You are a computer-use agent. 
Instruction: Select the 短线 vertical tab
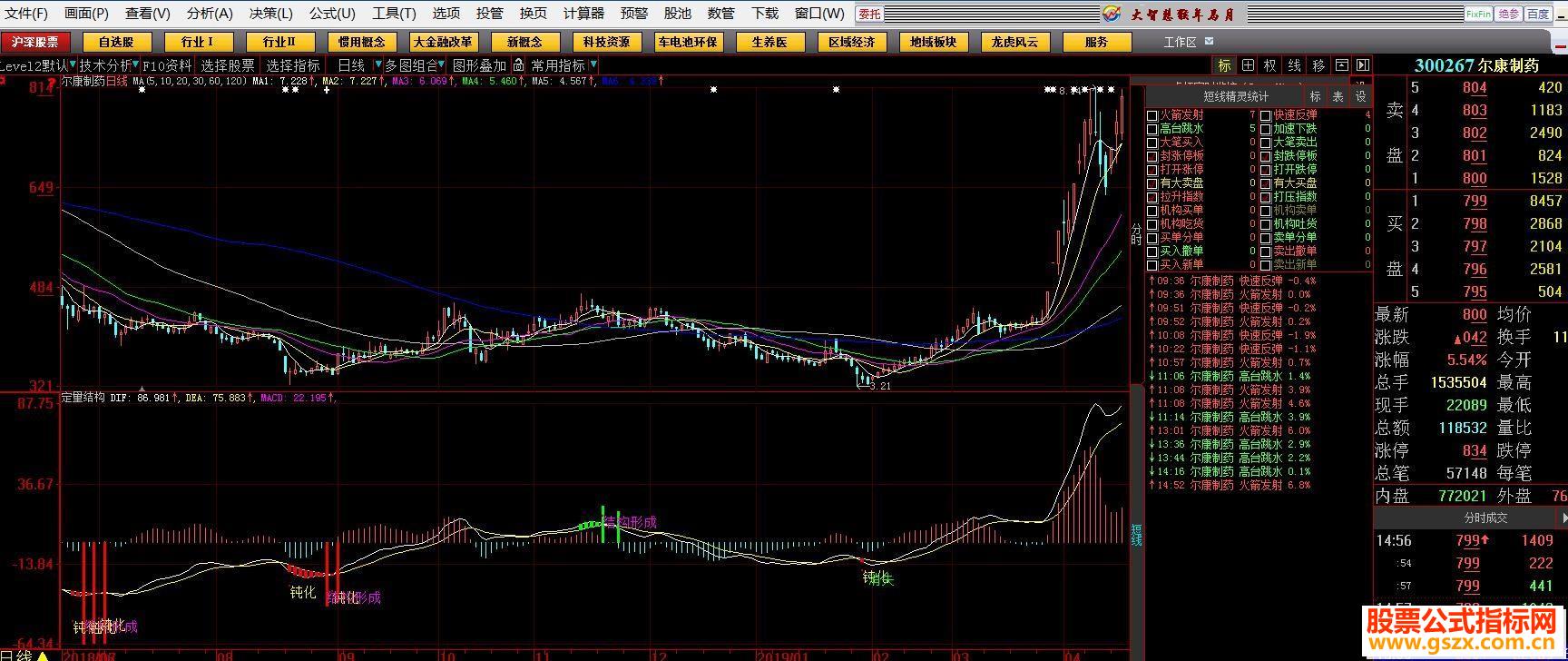[1136, 534]
